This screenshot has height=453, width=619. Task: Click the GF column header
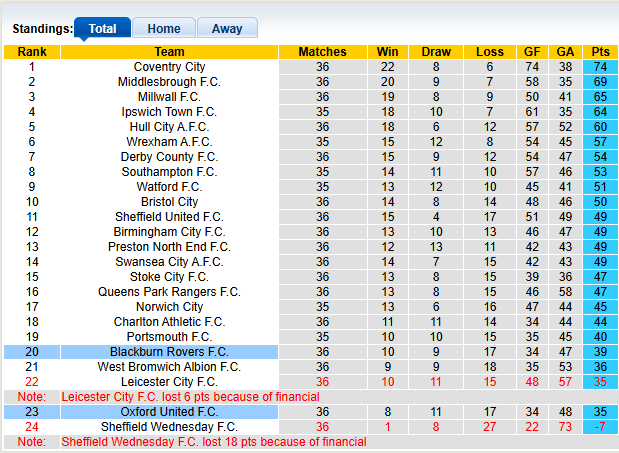[x=532, y=52]
